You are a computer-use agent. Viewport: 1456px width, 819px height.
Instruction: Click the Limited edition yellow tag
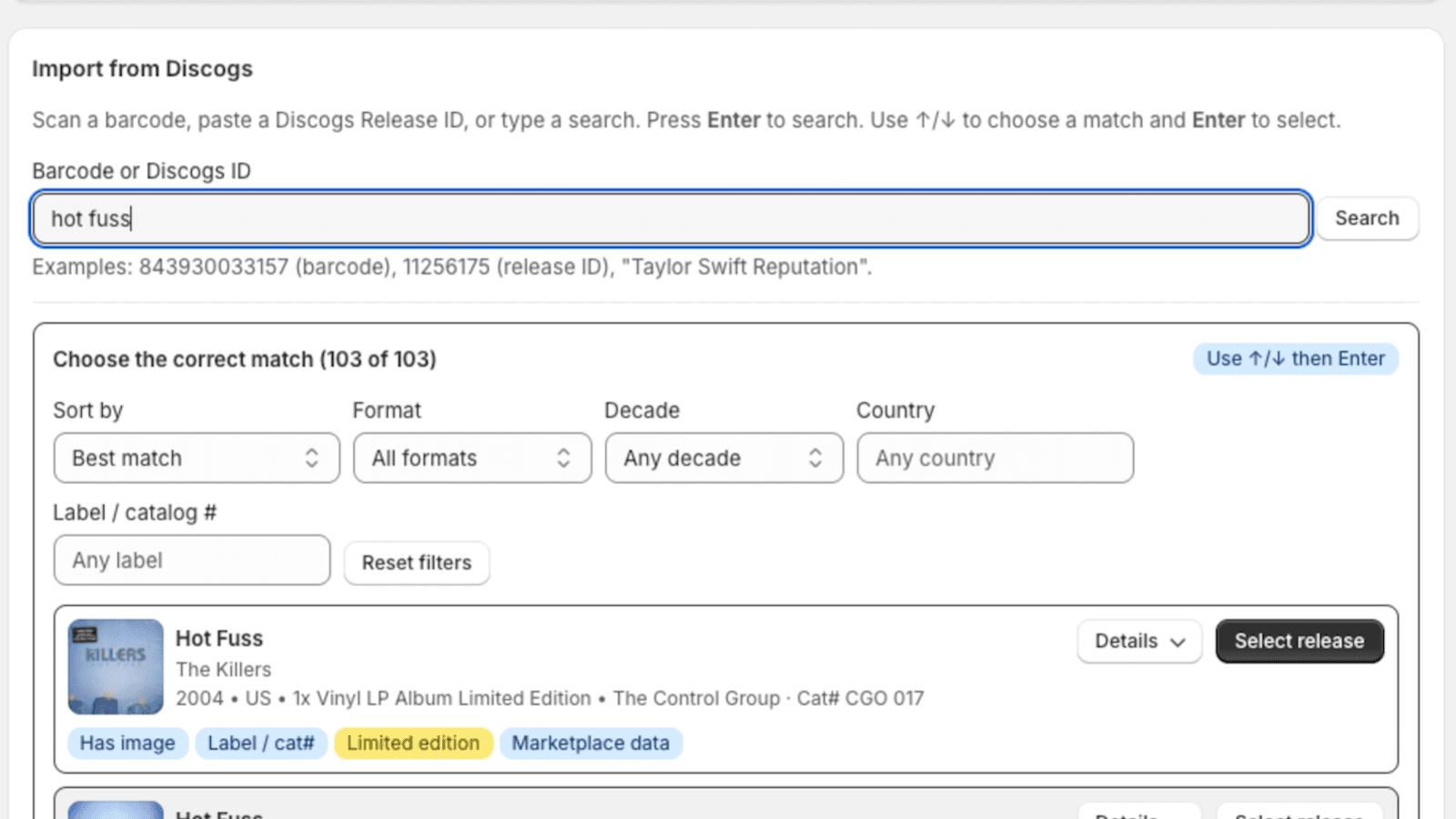coord(413,743)
